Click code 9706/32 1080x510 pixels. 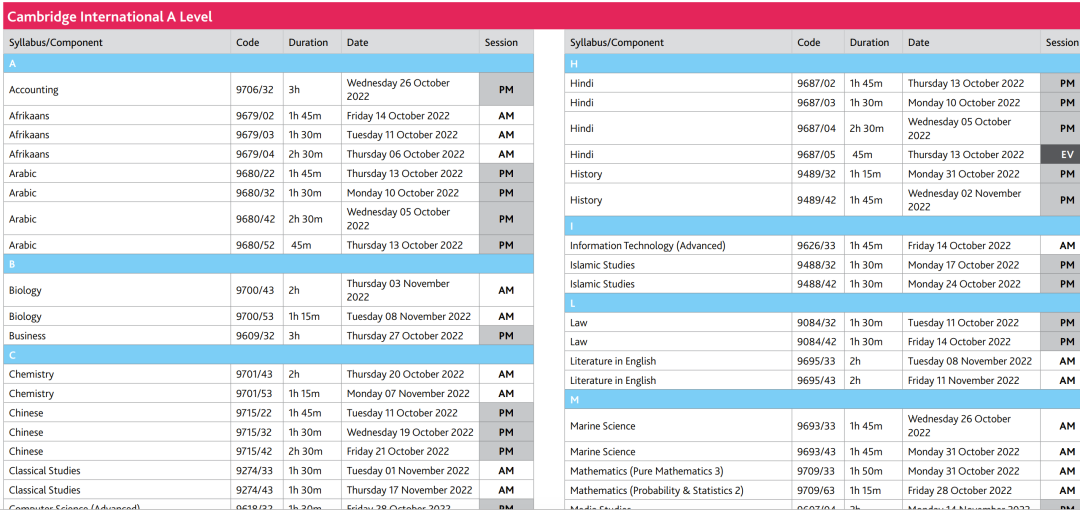255,90
